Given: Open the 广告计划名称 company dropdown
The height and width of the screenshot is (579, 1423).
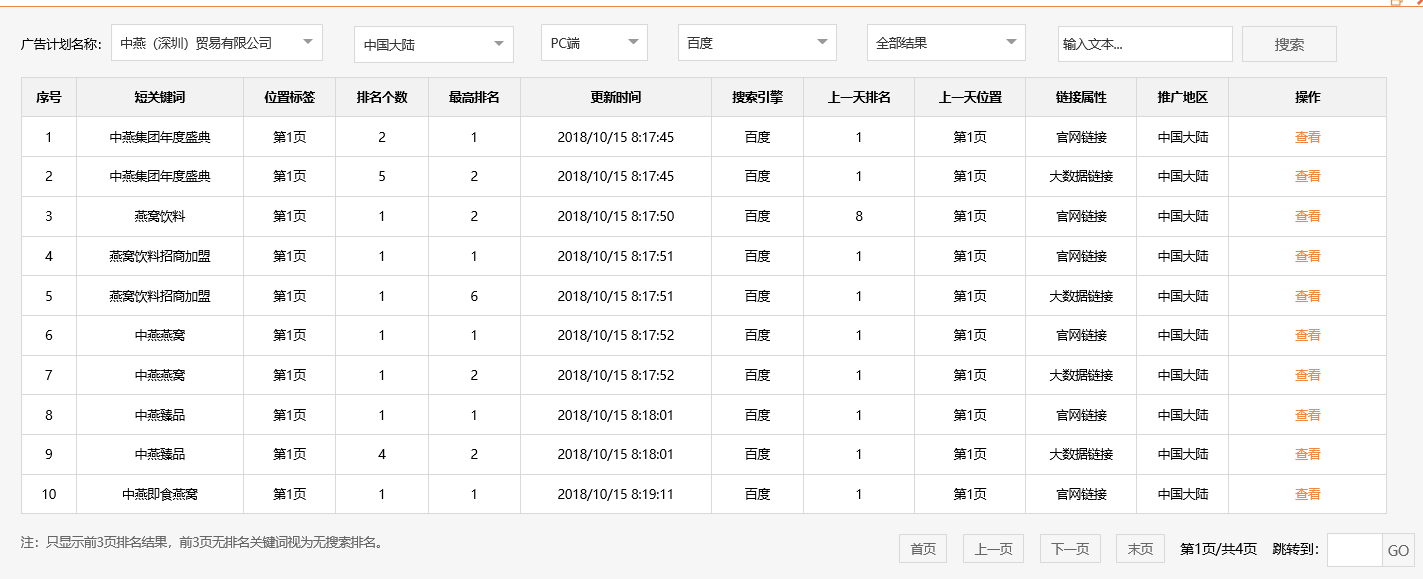Looking at the screenshot, I should [216, 42].
